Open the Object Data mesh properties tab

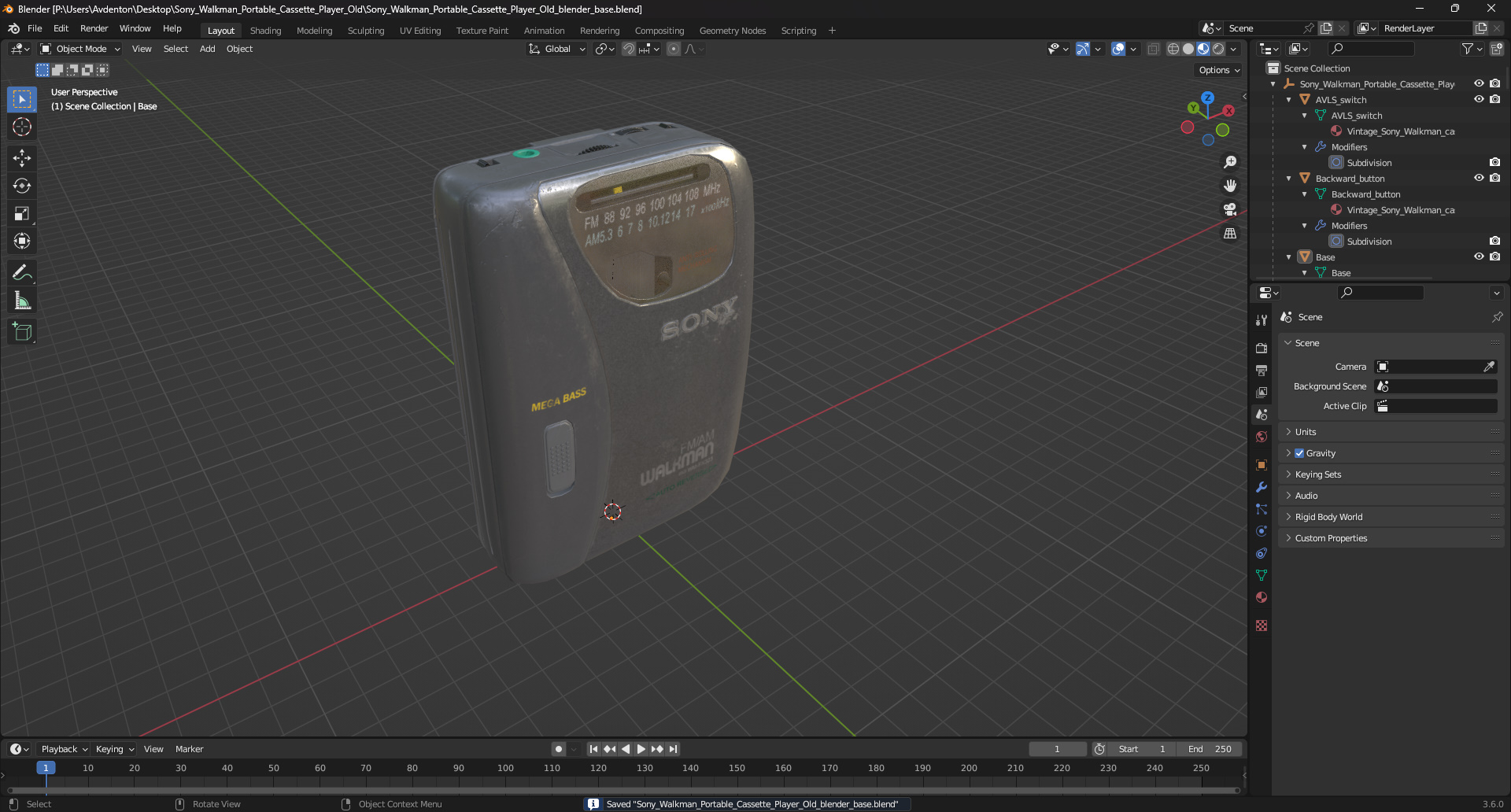1262,575
